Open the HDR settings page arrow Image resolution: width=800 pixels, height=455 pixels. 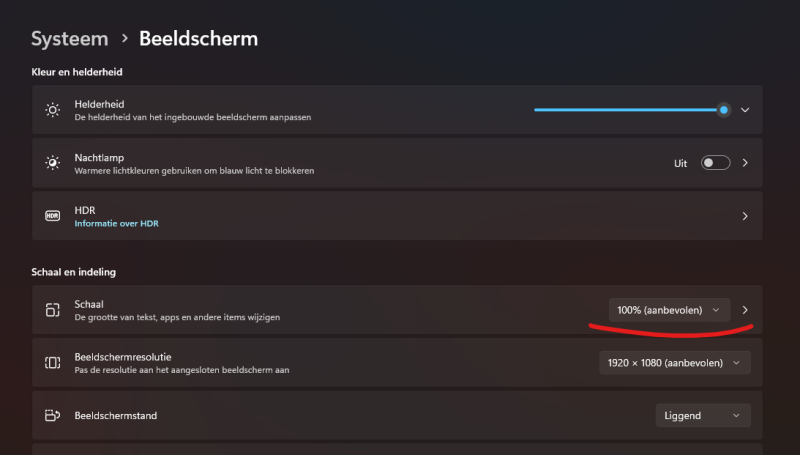point(744,216)
